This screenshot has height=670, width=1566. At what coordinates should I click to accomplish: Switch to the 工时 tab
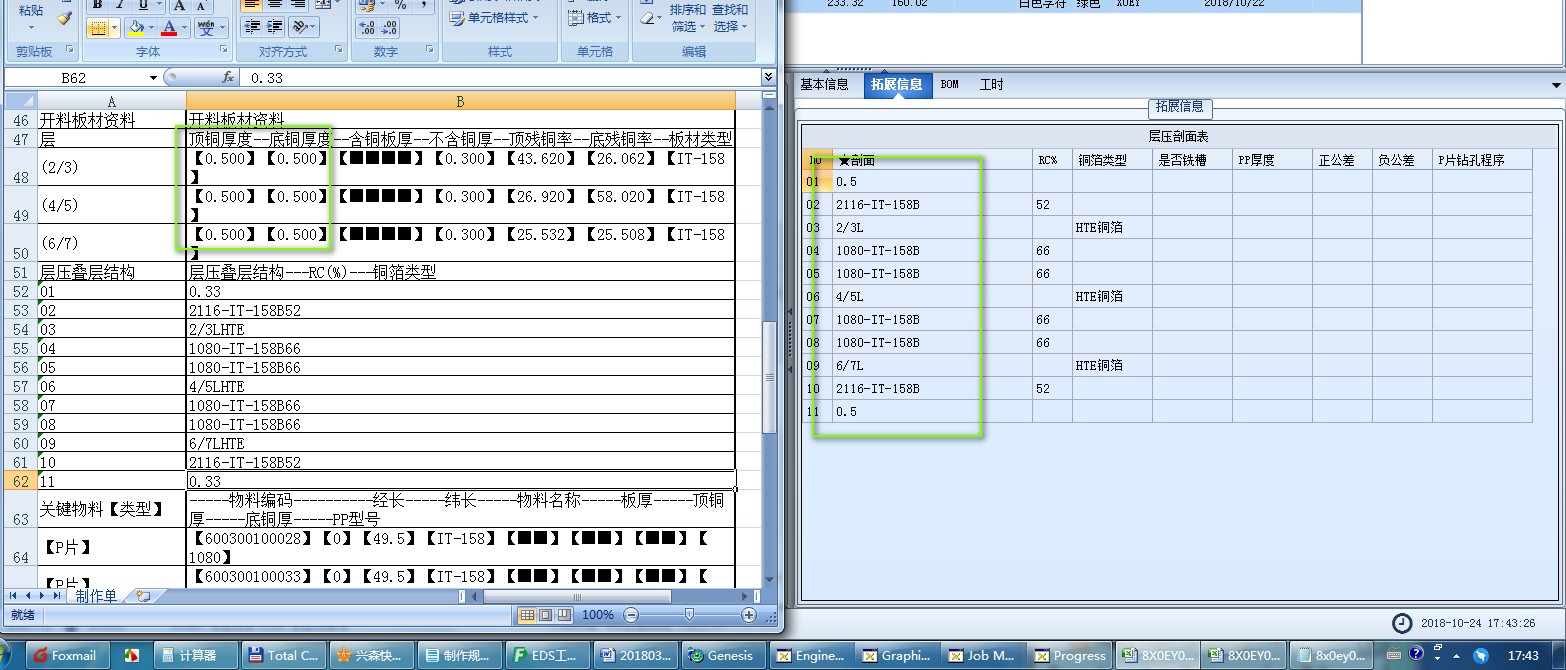pos(991,85)
